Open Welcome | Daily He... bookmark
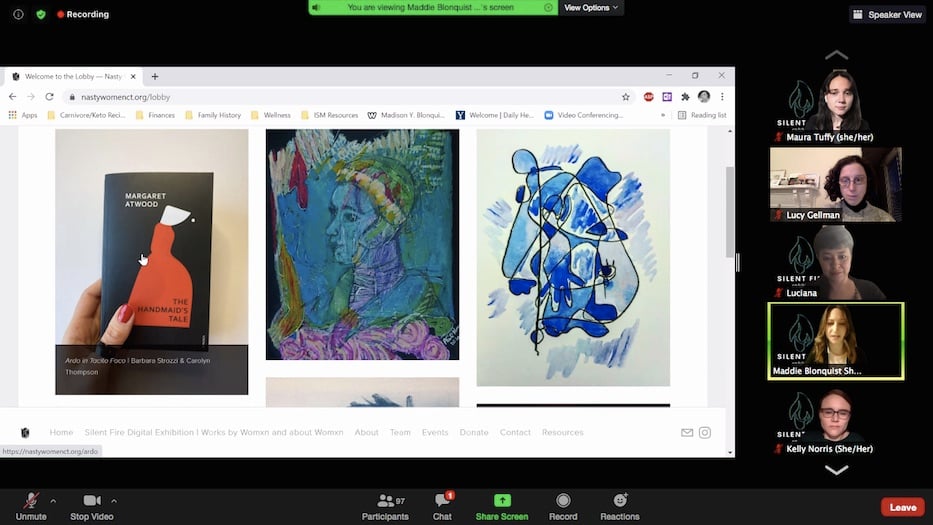The height and width of the screenshot is (525, 933). (x=495, y=115)
